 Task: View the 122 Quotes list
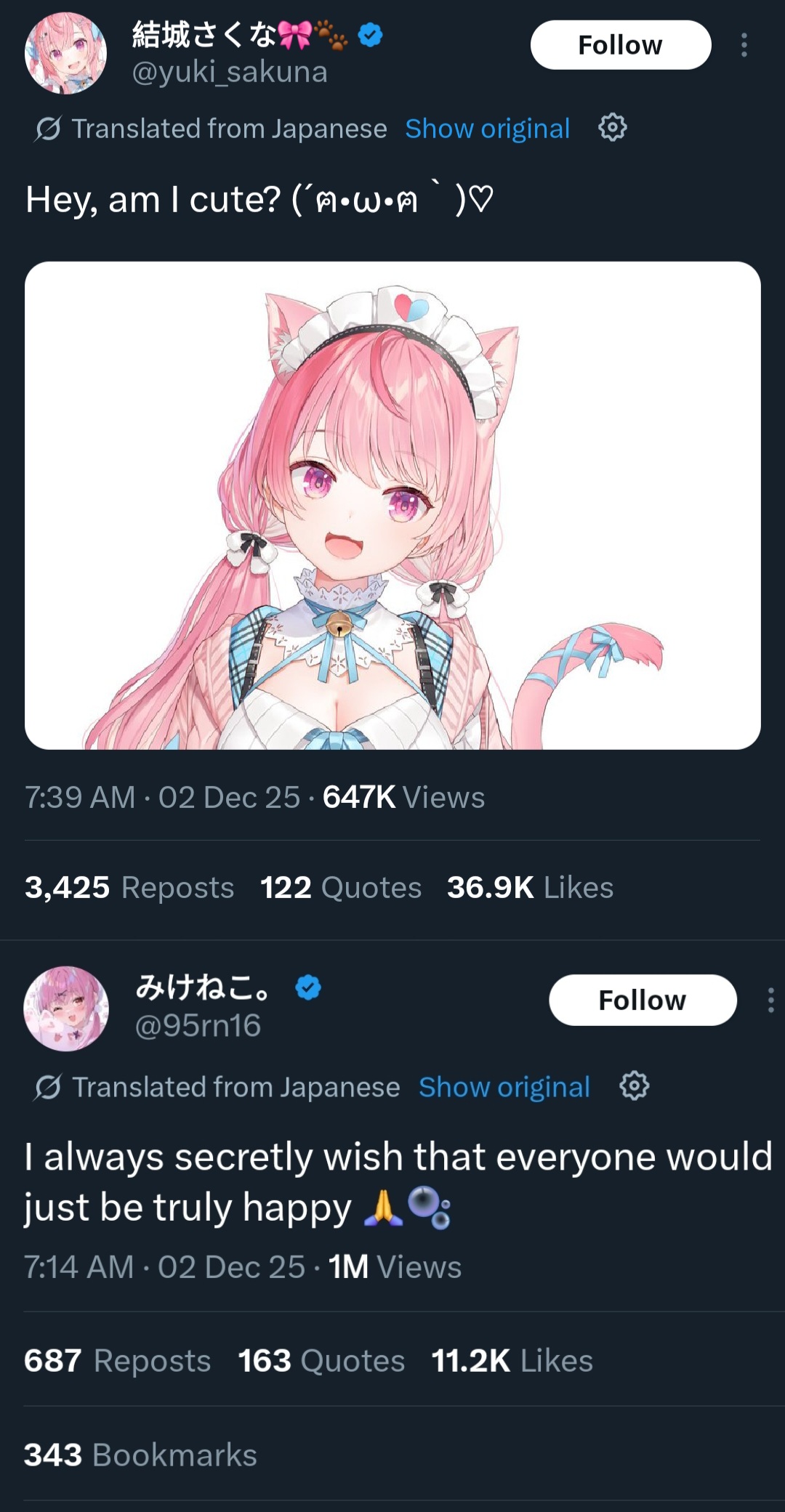(341, 887)
